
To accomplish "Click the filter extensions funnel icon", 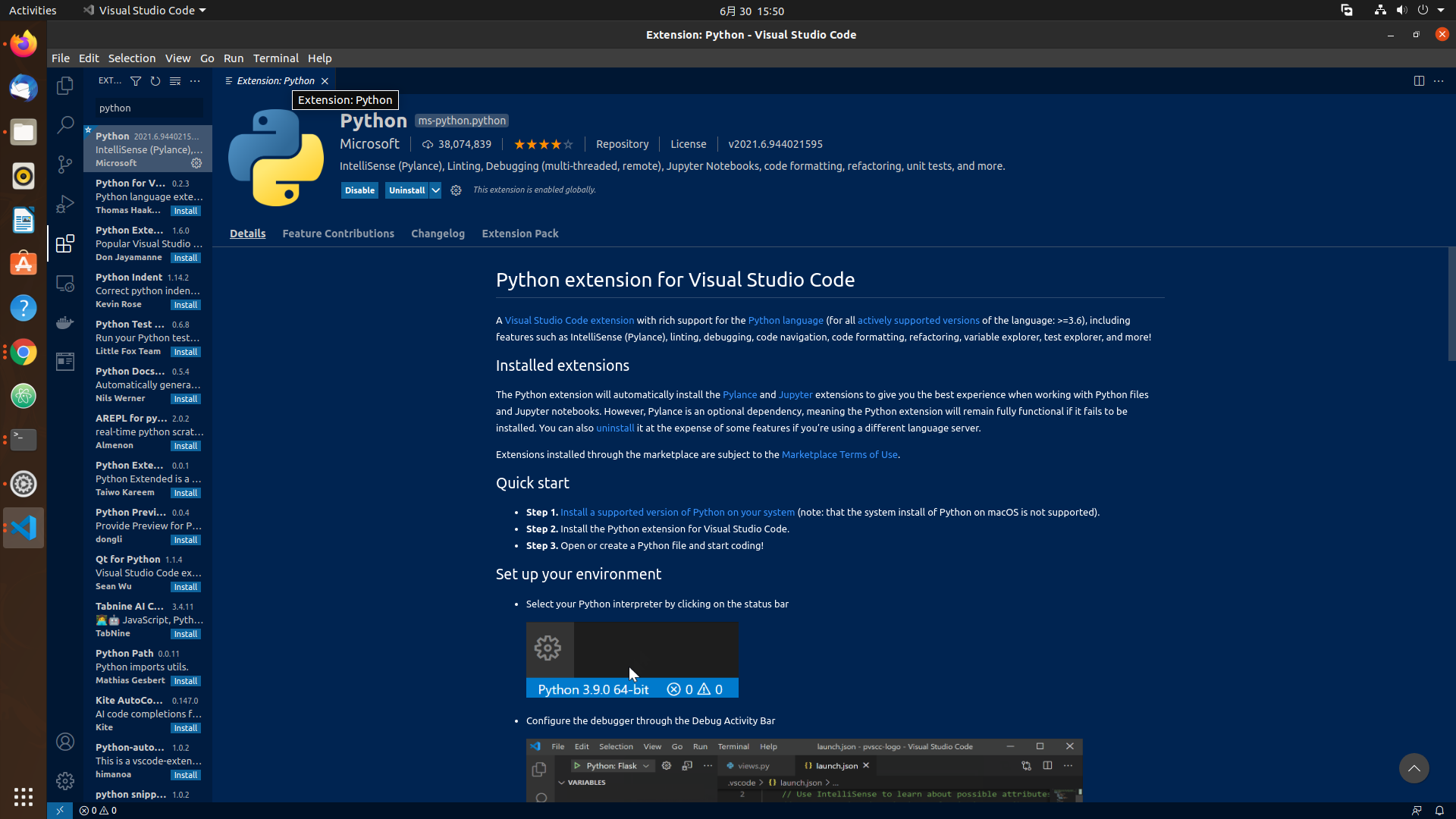I will pyautogui.click(x=136, y=81).
